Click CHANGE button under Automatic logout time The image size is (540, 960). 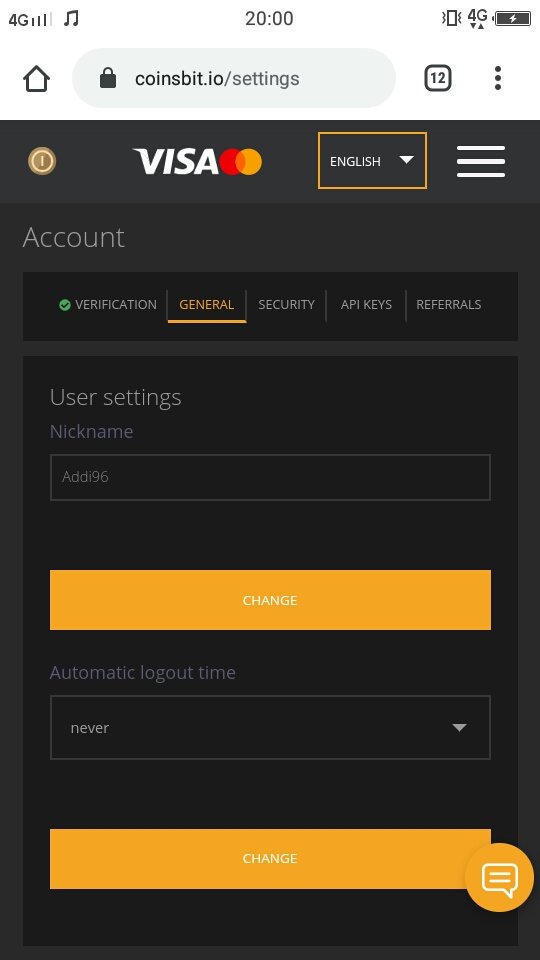270,858
